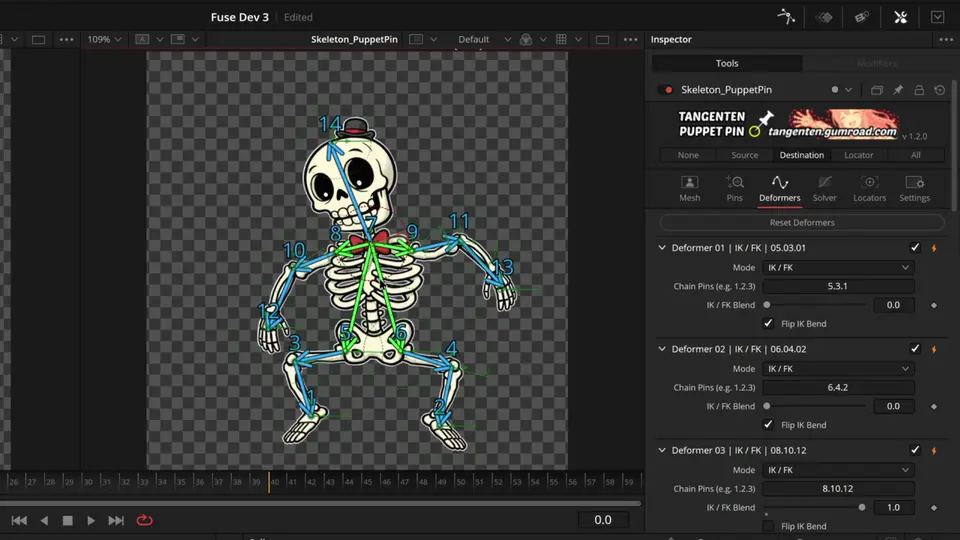The height and width of the screenshot is (540, 960).
Task: Click the split view icon beside Skeleton_PuppetPin
Action: click(416, 39)
